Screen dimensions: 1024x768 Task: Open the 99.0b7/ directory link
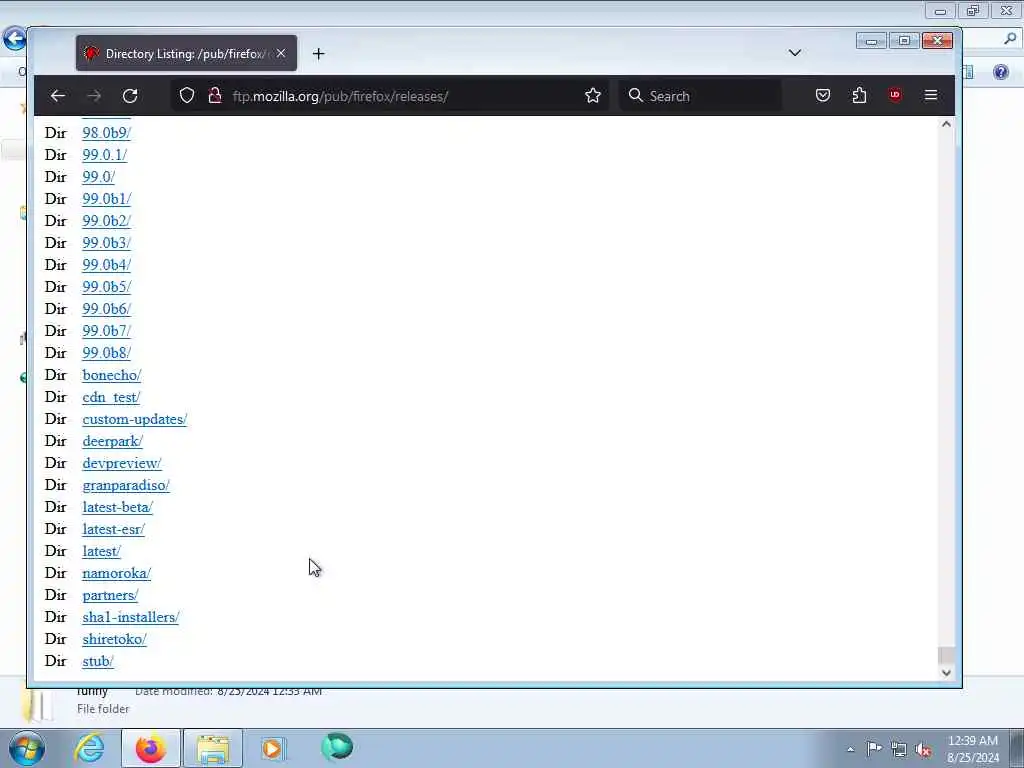point(106,330)
